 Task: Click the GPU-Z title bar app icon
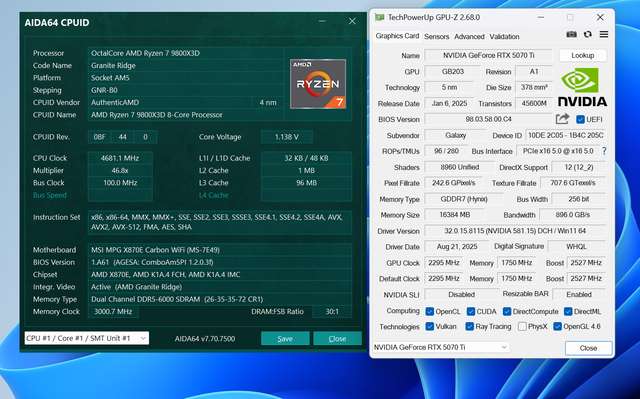click(x=380, y=17)
